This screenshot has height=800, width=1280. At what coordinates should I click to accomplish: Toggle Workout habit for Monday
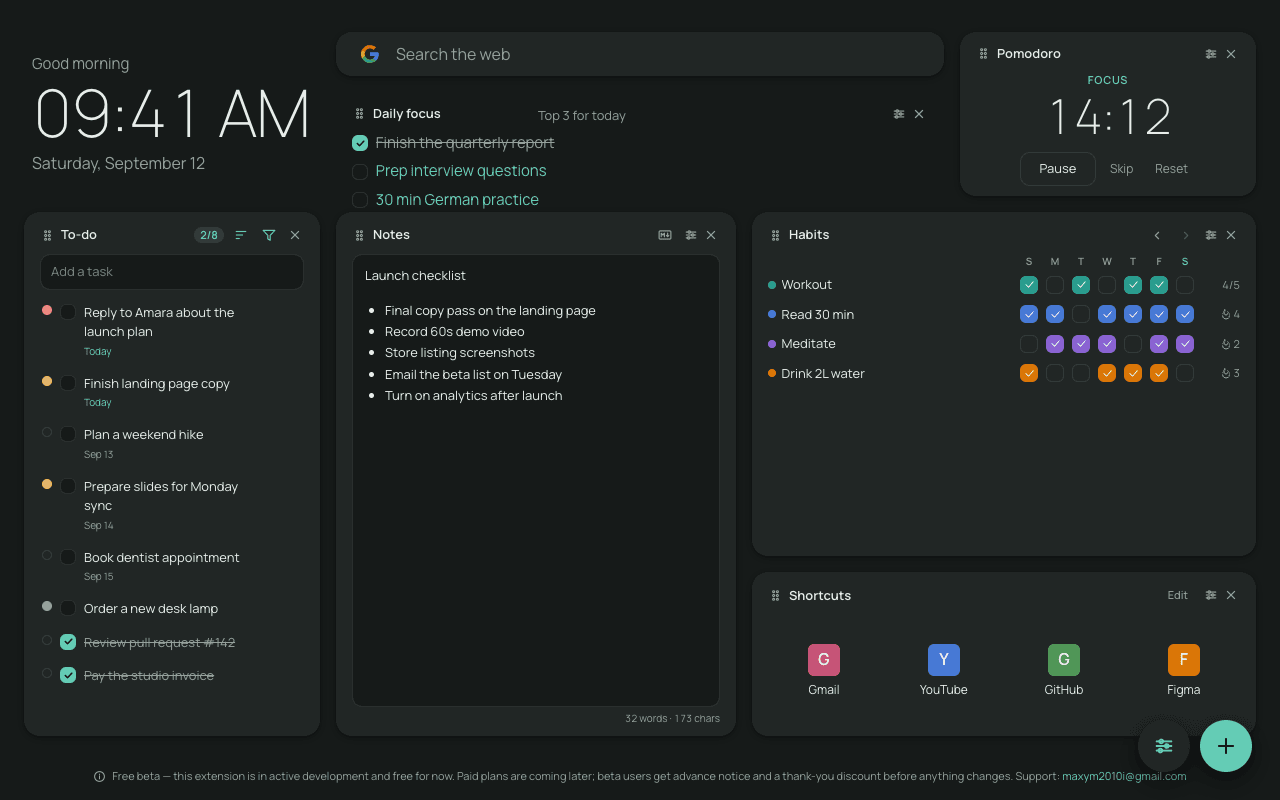[1055, 285]
